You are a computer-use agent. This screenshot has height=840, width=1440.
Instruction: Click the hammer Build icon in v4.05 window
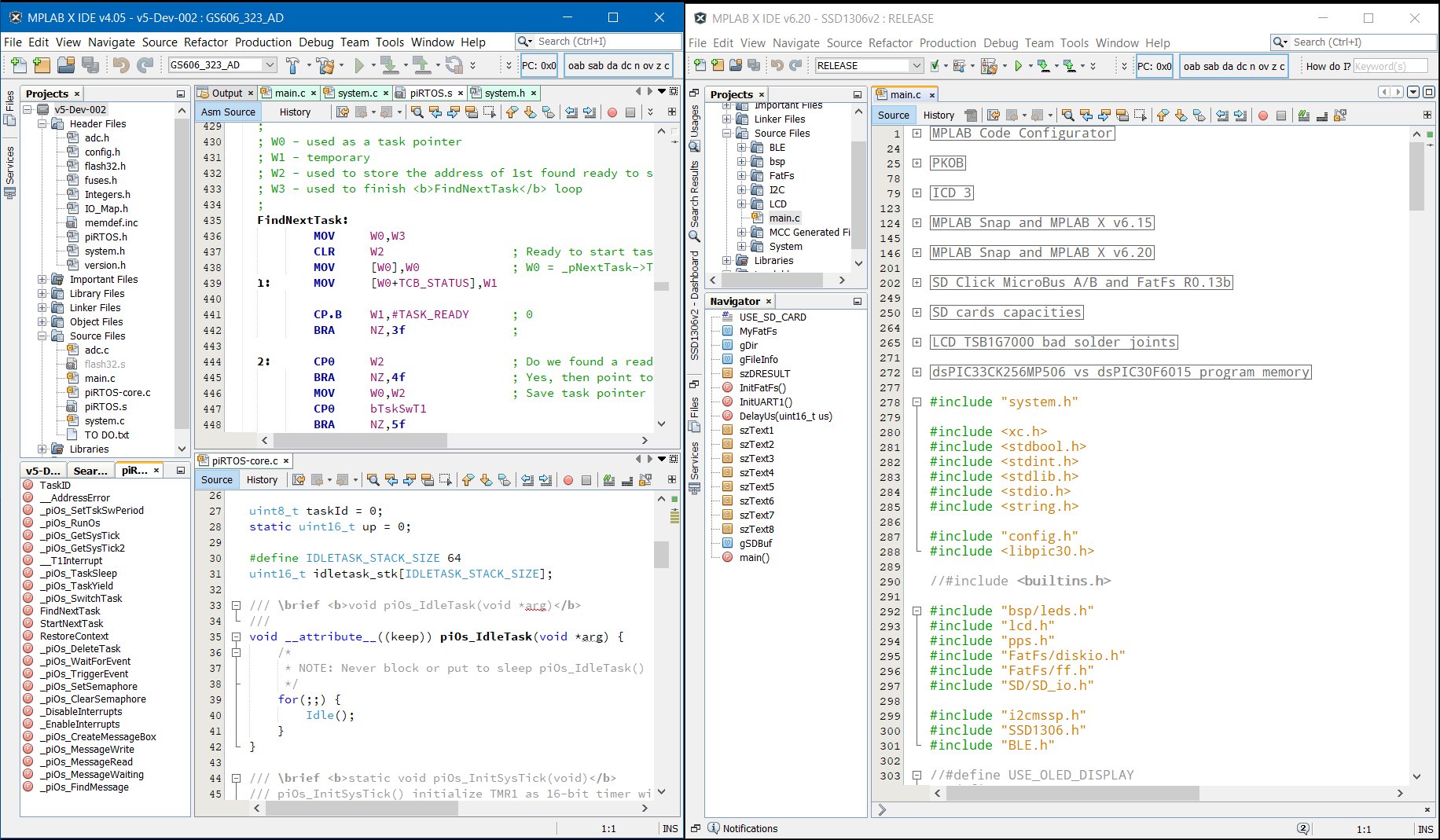(x=292, y=65)
